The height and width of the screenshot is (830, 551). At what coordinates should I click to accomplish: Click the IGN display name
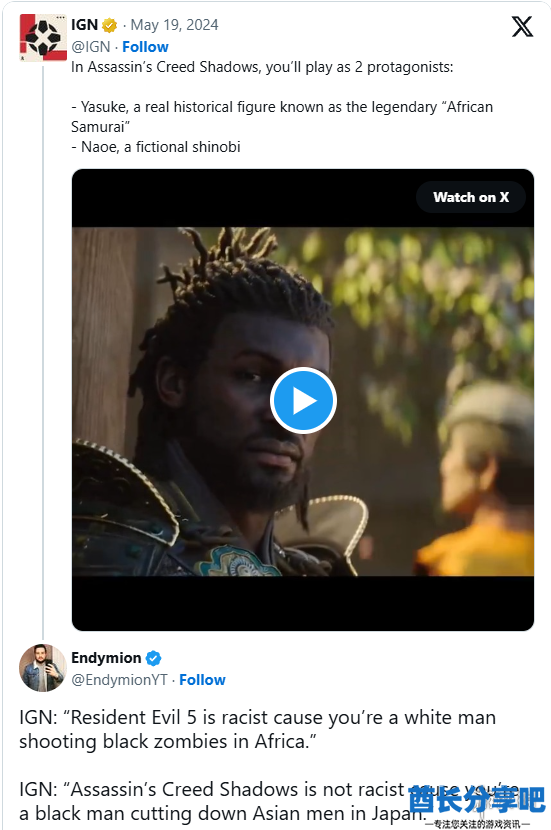[85, 25]
